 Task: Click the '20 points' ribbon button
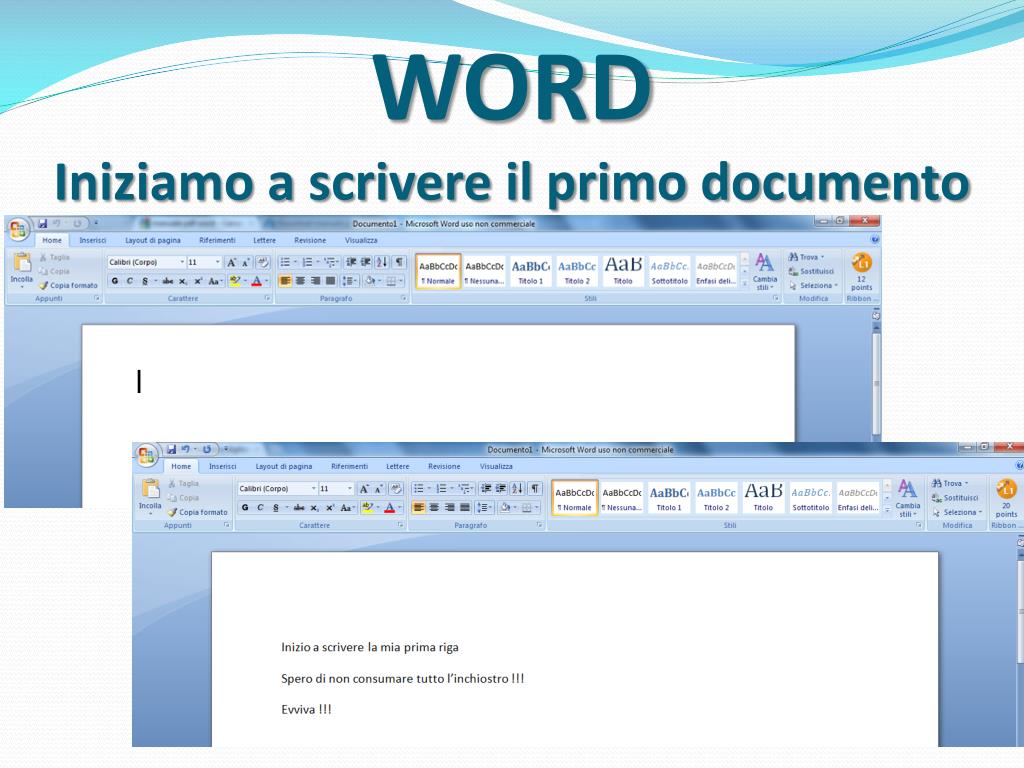click(x=1006, y=498)
